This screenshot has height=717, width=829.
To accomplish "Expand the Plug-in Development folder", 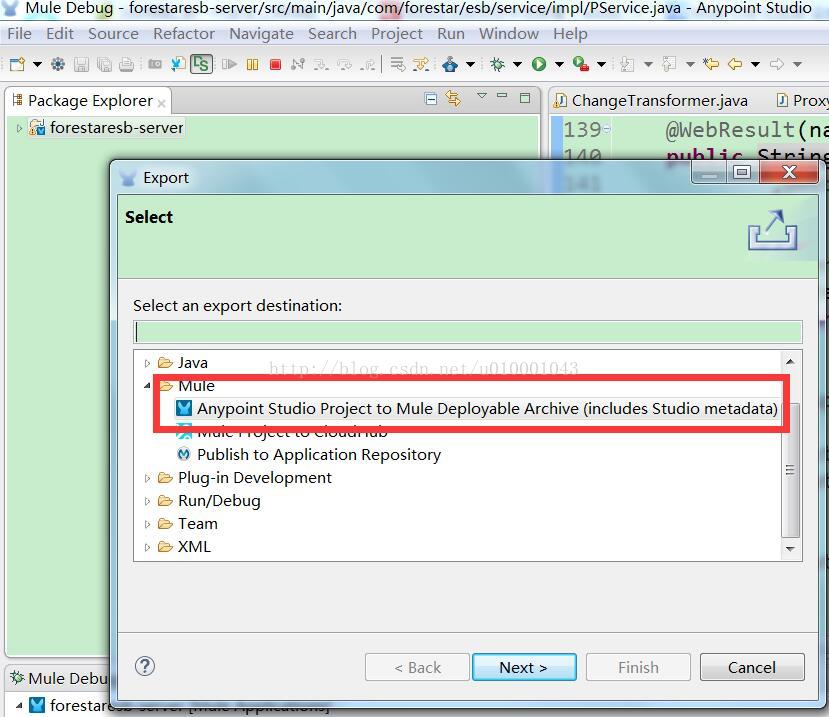I will (148, 478).
